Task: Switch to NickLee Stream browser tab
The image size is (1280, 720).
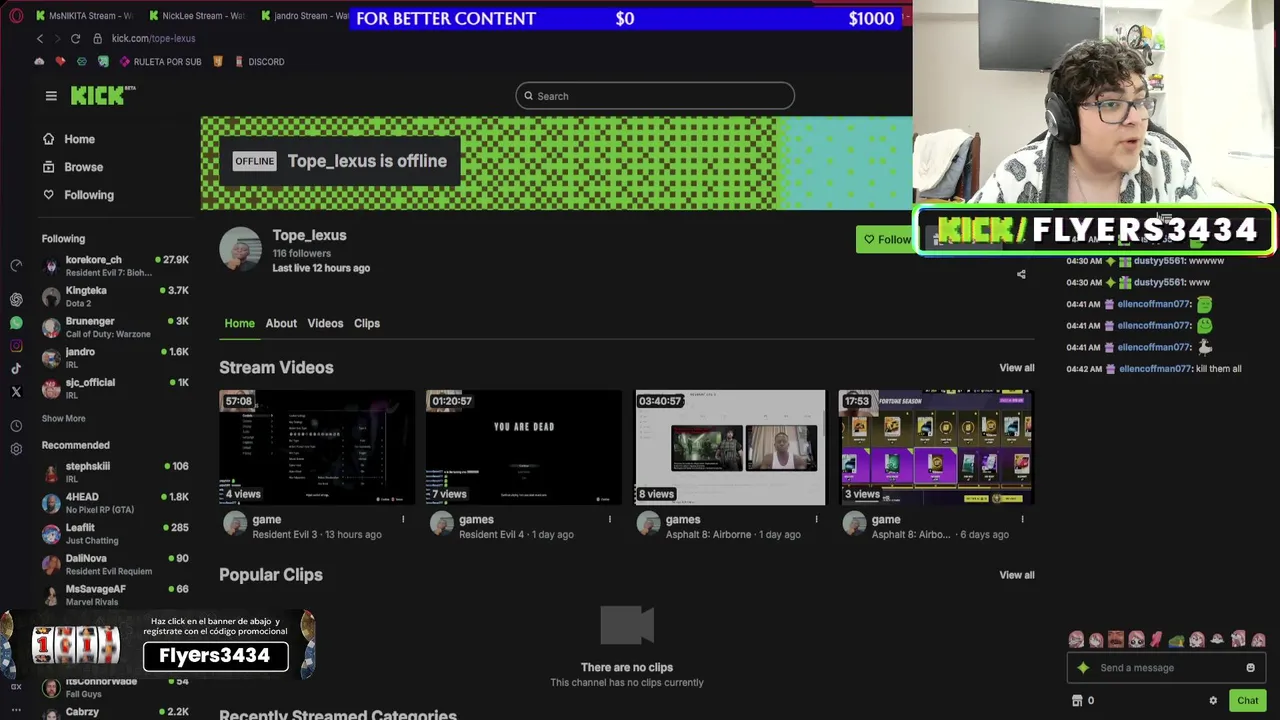Action: pos(197,16)
